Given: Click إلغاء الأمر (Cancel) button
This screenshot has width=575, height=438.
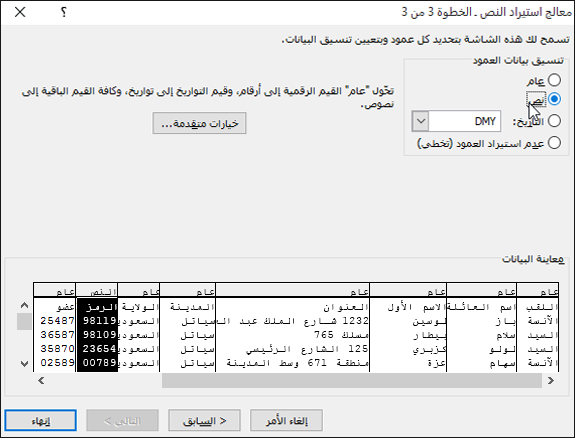Looking at the screenshot, I should 286,420.
